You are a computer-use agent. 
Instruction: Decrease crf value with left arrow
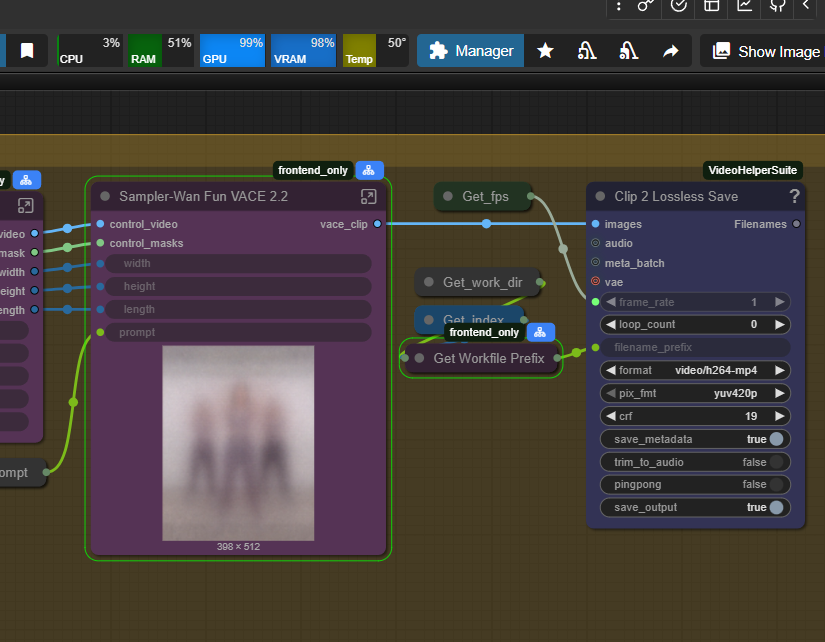pos(610,416)
